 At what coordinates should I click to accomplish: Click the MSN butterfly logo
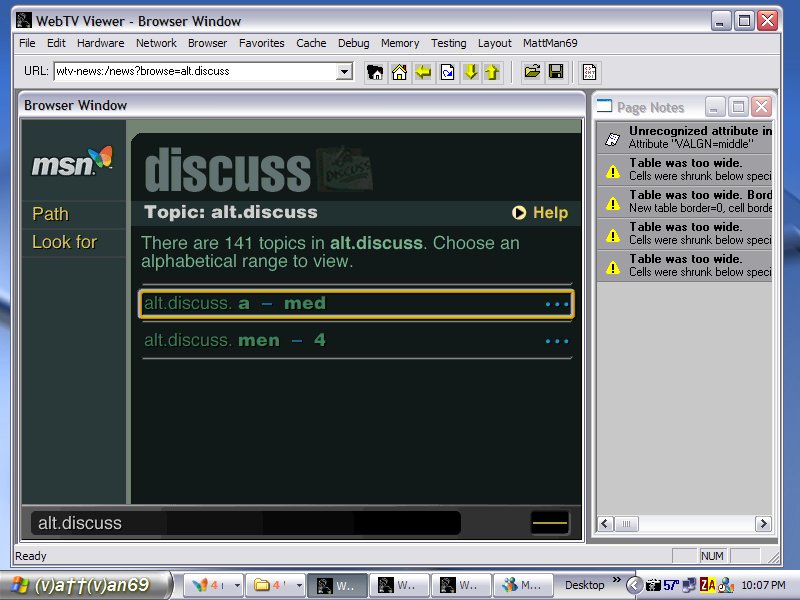pyautogui.click(x=72, y=161)
